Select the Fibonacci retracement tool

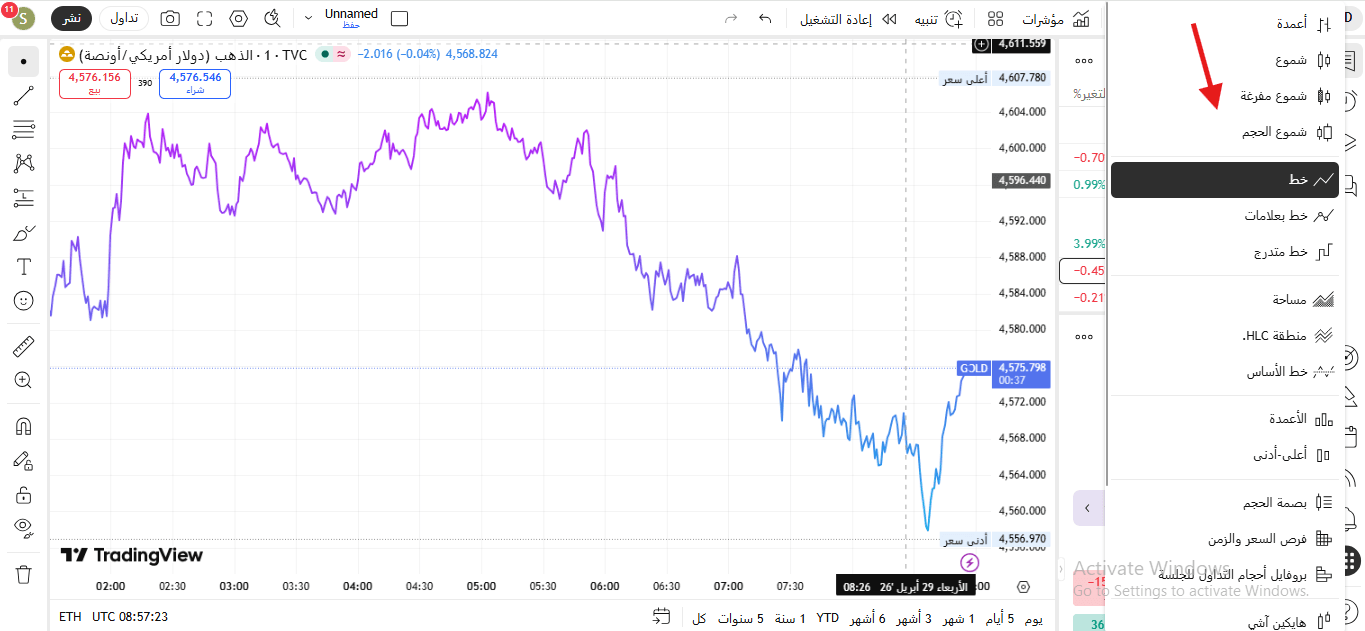[x=24, y=130]
